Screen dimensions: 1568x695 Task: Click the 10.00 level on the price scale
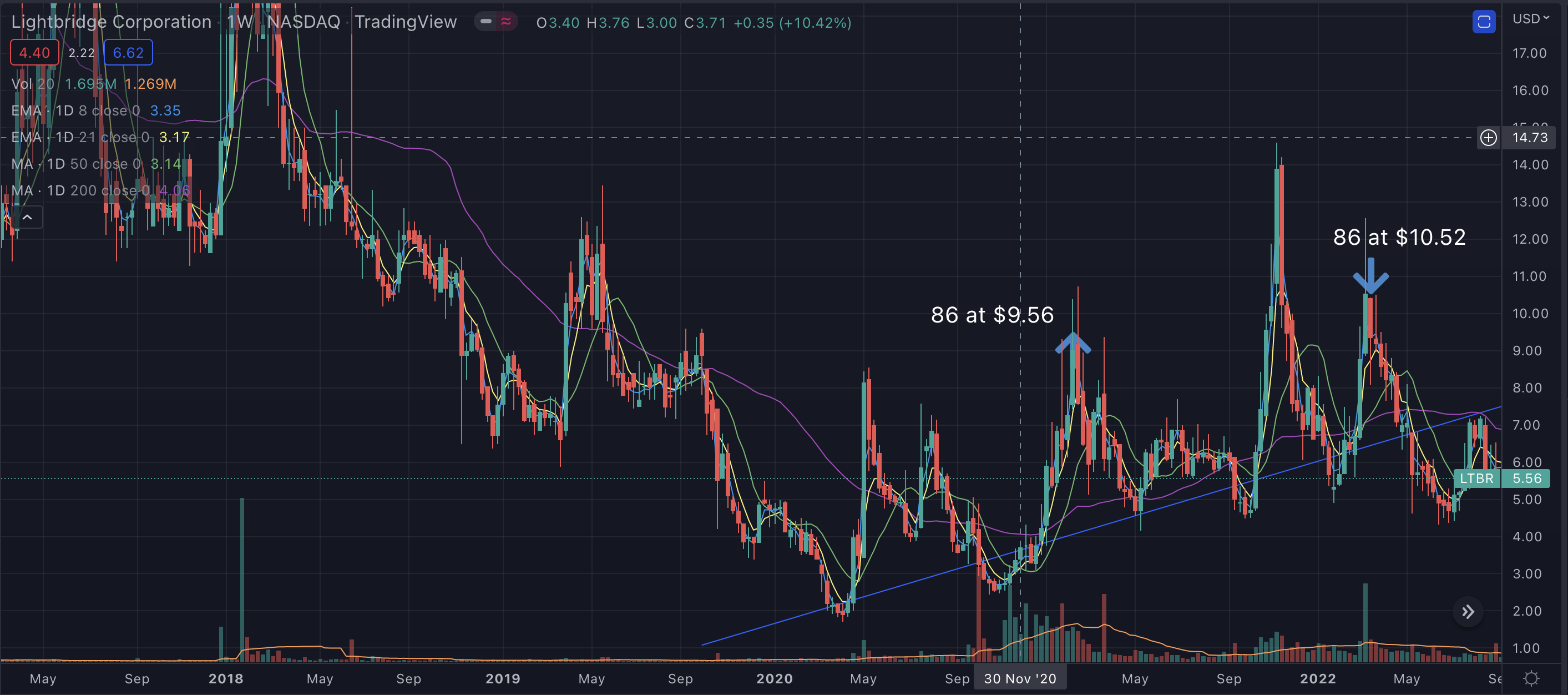1530,314
